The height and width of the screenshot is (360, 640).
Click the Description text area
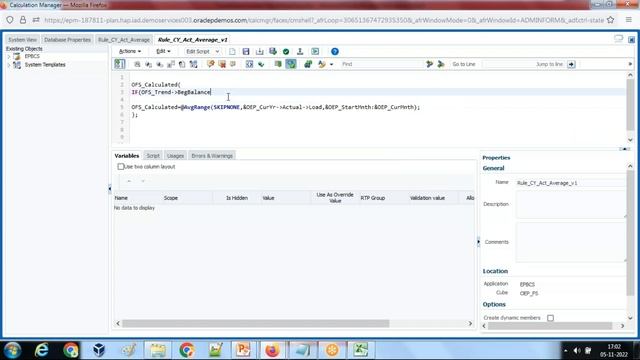click(571, 204)
